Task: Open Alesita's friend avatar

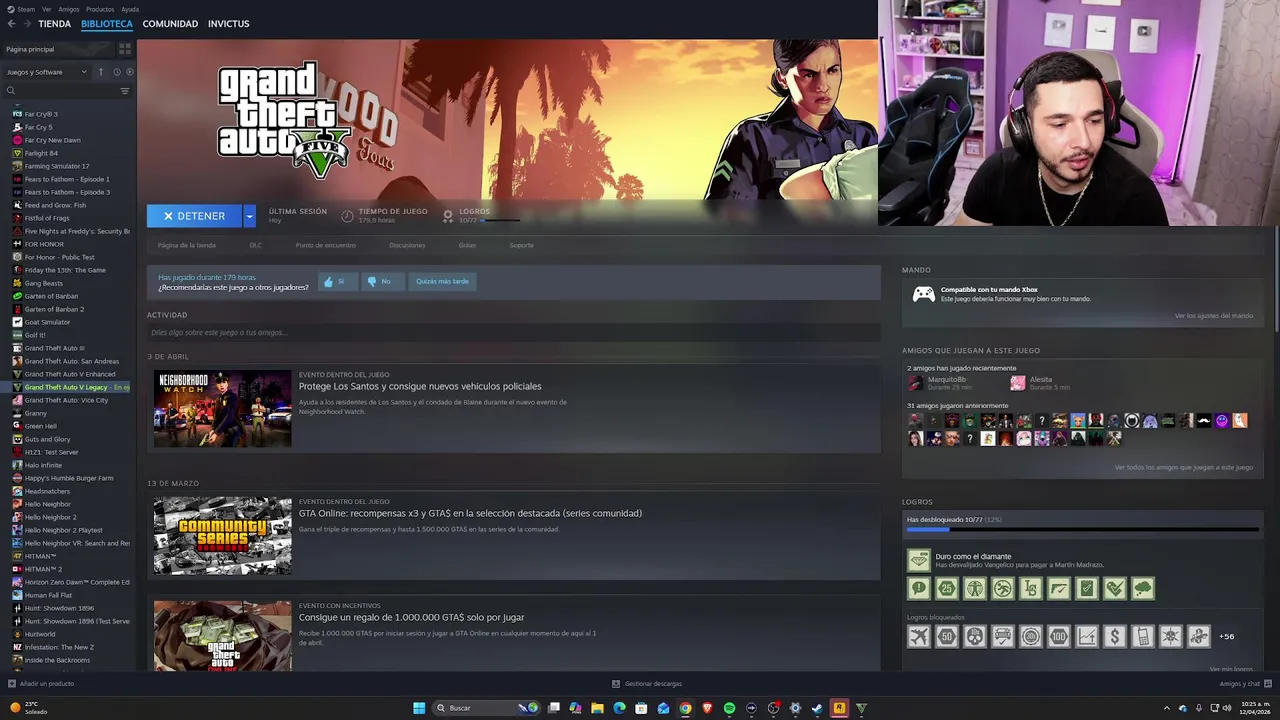Action: pyautogui.click(x=1017, y=383)
